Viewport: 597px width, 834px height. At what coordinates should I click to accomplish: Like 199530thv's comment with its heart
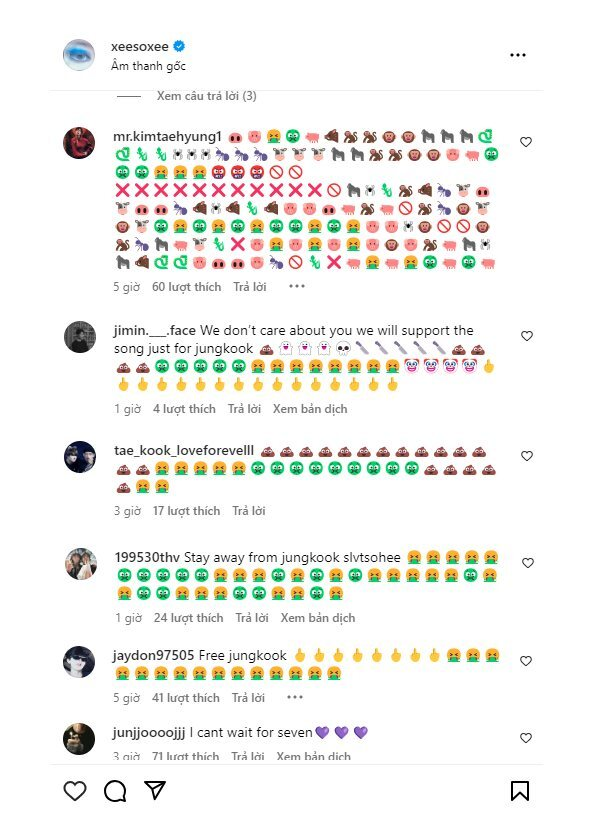(x=527, y=563)
